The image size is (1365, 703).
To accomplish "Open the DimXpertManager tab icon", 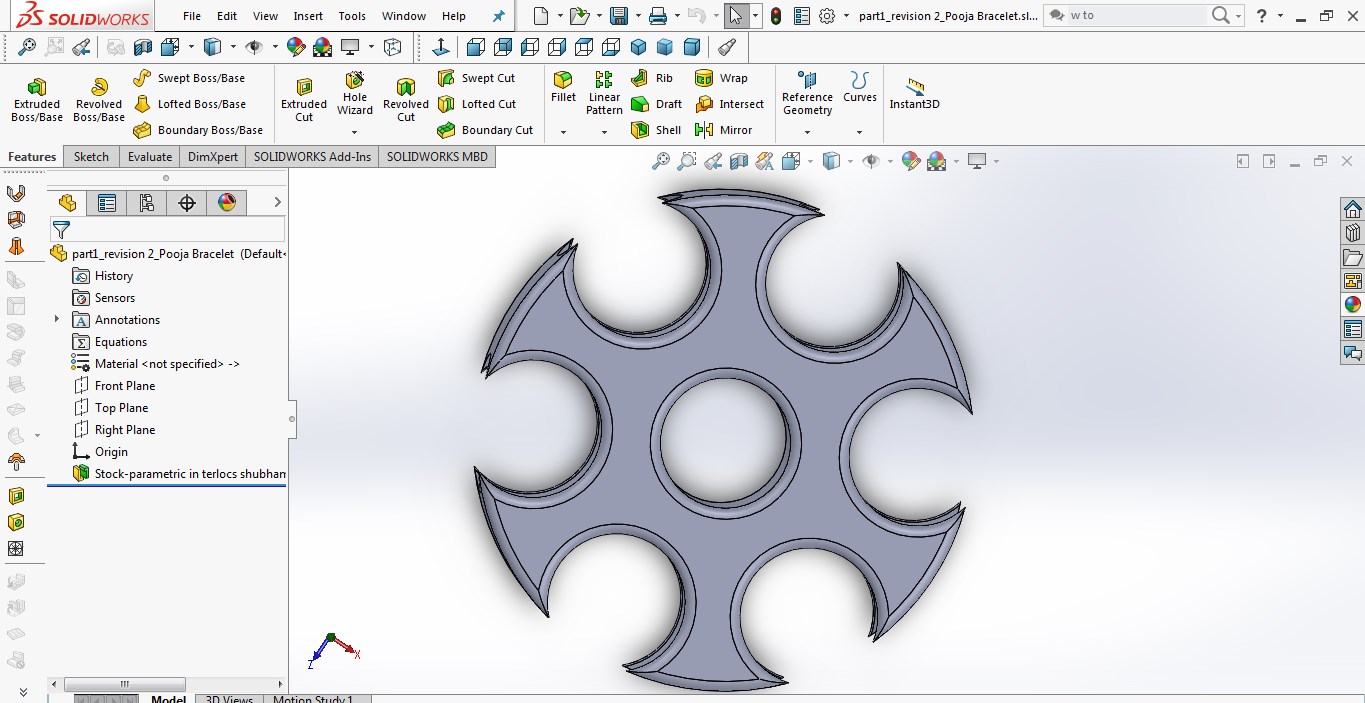I will (x=187, y=203).
